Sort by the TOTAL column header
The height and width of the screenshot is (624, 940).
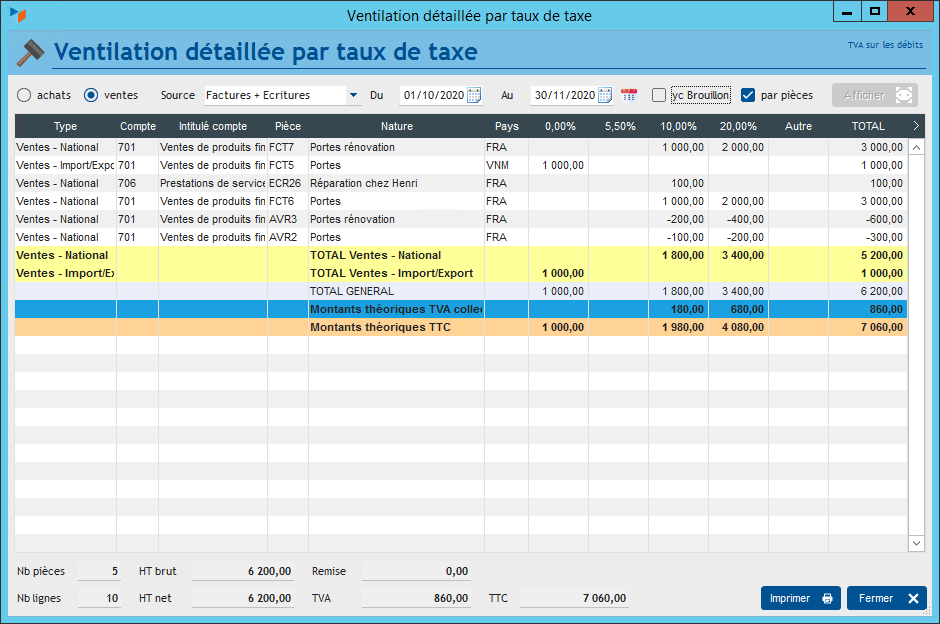[867, 127]
